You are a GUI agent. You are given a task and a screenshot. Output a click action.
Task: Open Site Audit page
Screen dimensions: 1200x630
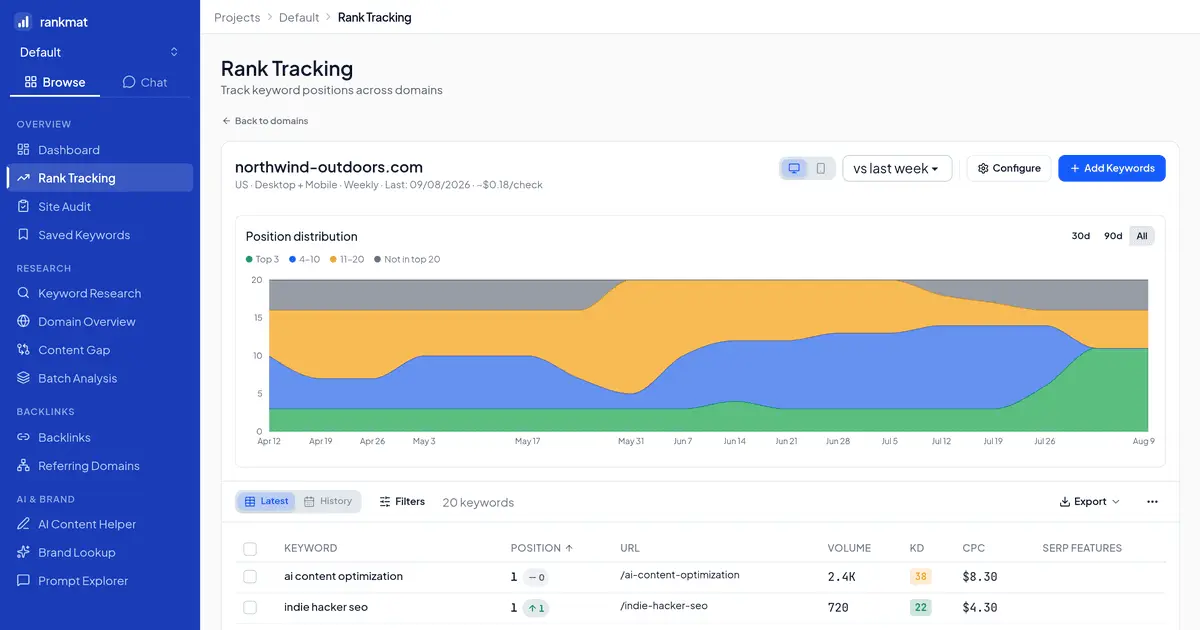click(x=100, y=206)
